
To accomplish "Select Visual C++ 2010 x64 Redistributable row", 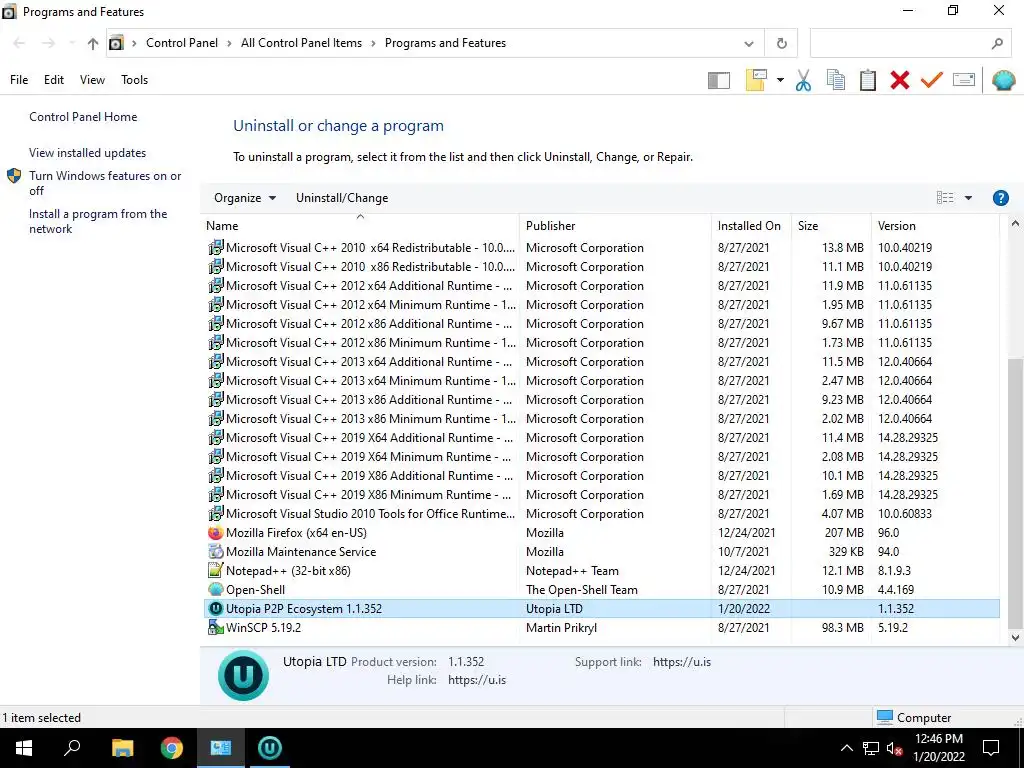I will coord(601,248).
